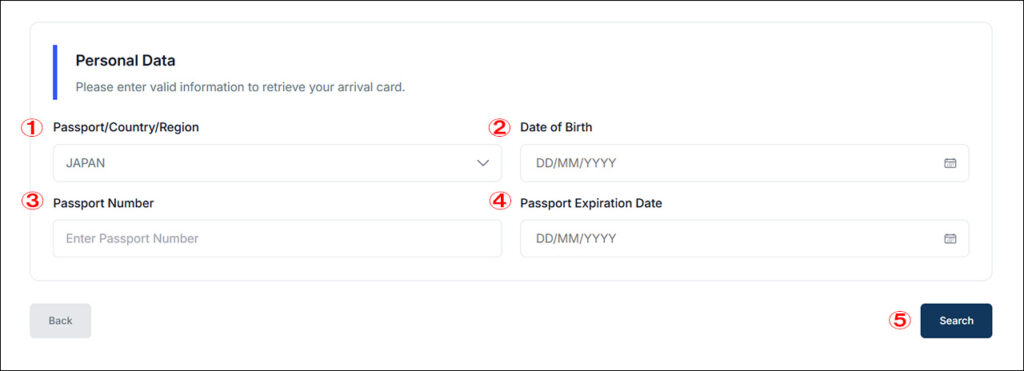Click the red circled number 3 marker
1024x371 pixels.
pyautogui.click(x=31, y=201)
